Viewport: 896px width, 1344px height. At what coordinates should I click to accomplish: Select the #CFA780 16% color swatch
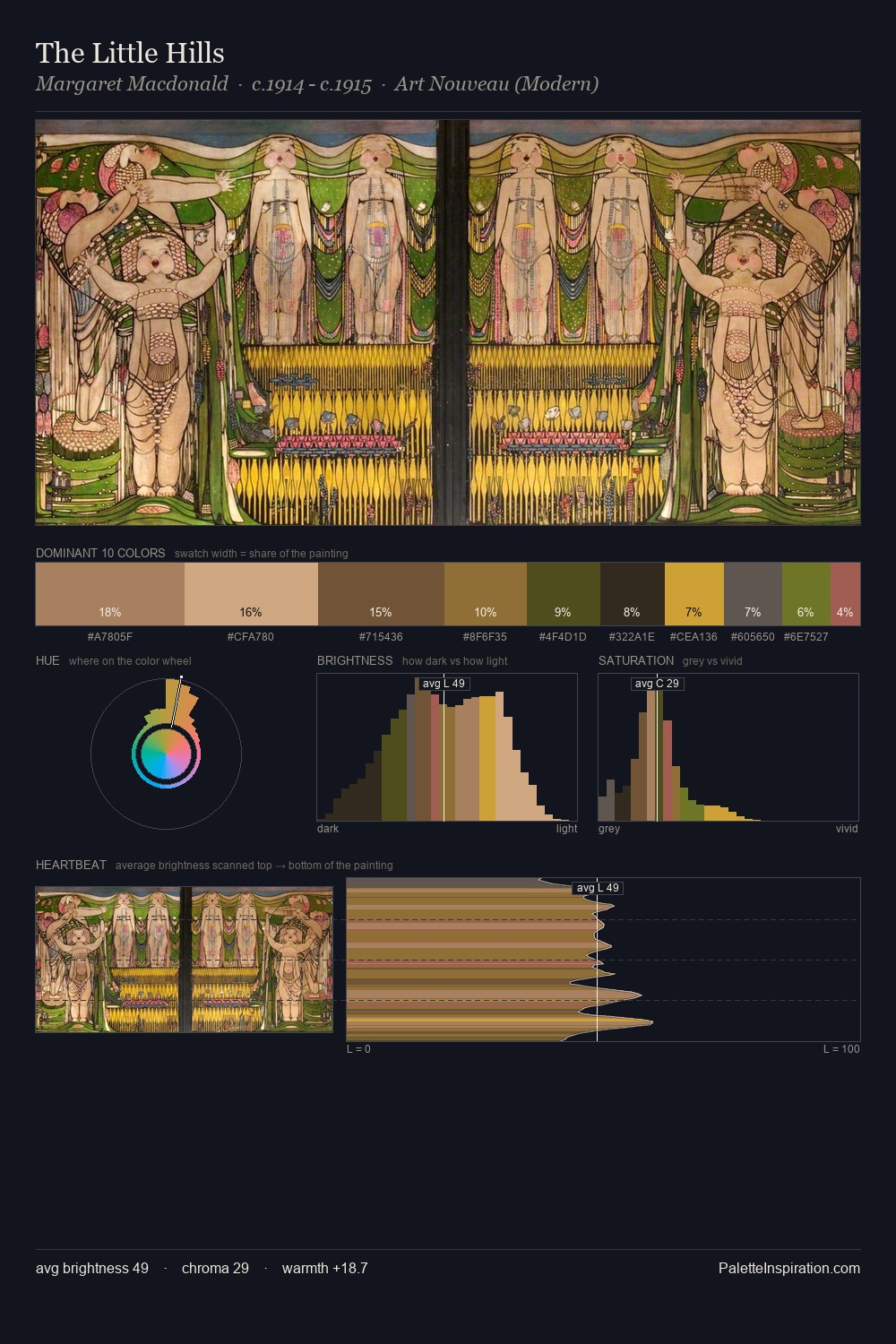click(251, 593)
